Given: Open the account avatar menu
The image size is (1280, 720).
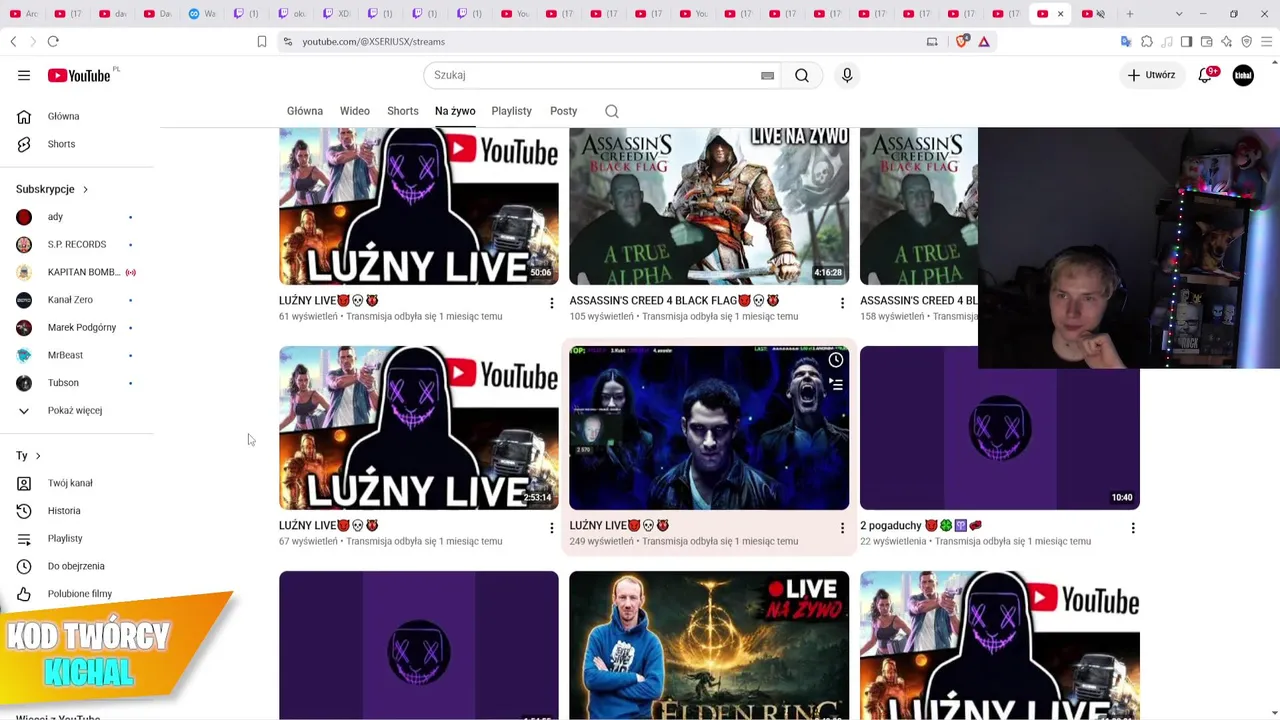Looking at the screenshot, I should coord(1243,75).
